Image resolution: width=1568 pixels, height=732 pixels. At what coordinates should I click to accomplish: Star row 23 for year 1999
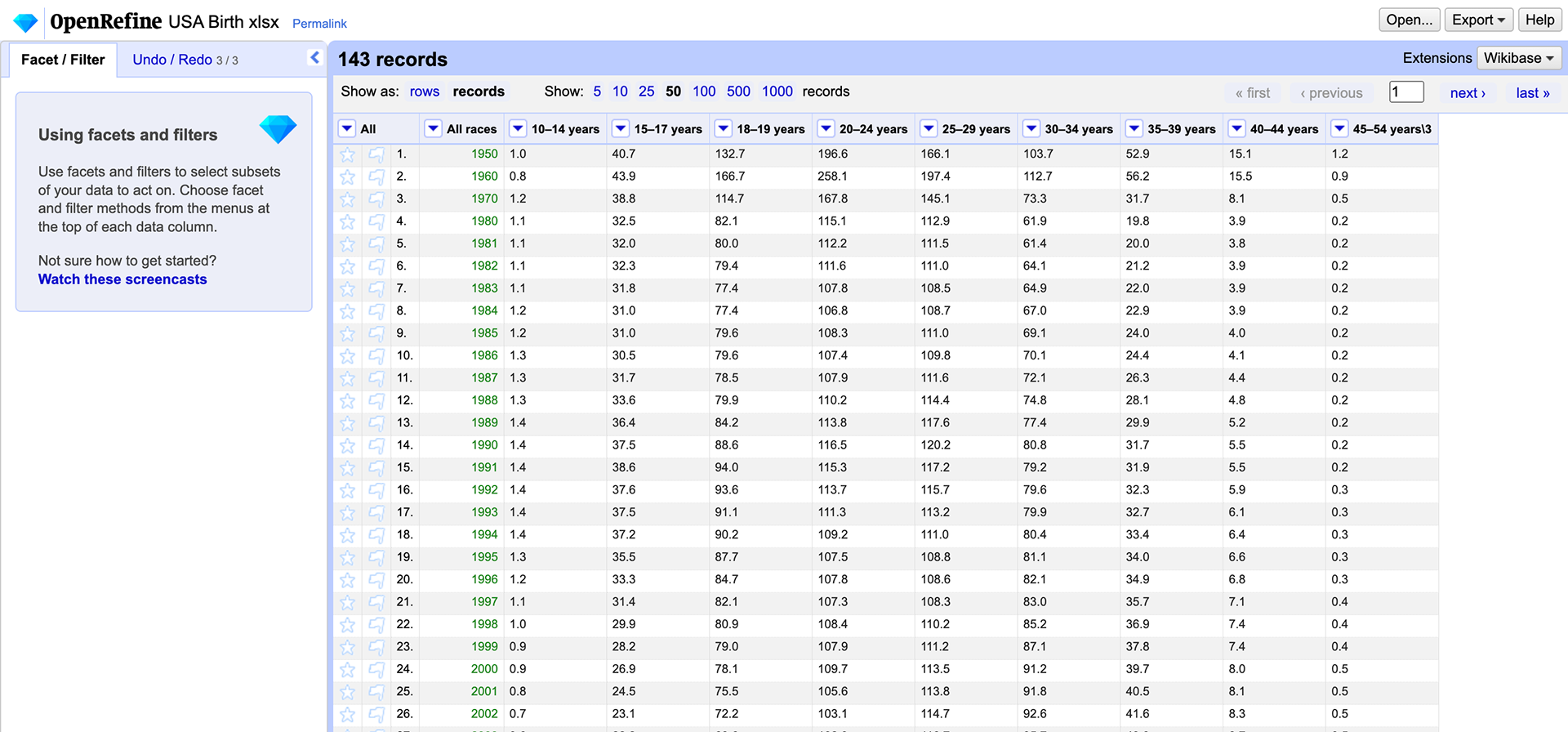pyautogui.click(x=348, y=647)
